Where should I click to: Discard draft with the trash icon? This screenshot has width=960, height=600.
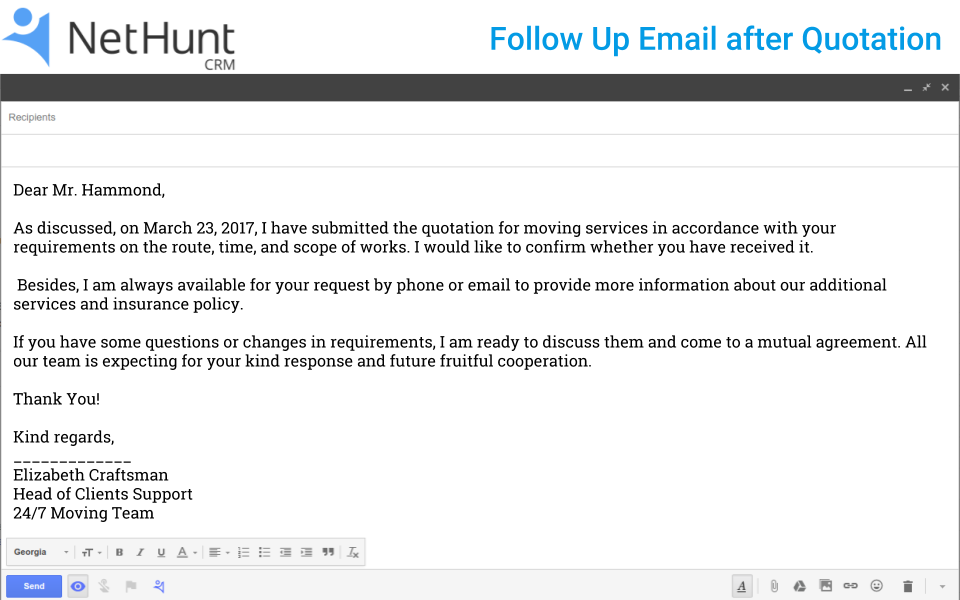pyautogui.click(x=908, y=586)
